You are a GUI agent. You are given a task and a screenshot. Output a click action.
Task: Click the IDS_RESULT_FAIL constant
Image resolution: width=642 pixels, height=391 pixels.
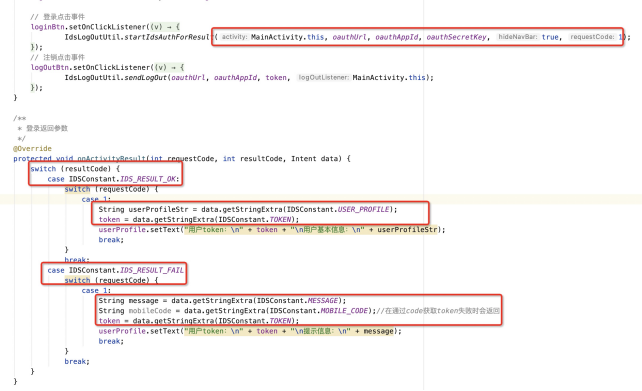coord(151,271)
